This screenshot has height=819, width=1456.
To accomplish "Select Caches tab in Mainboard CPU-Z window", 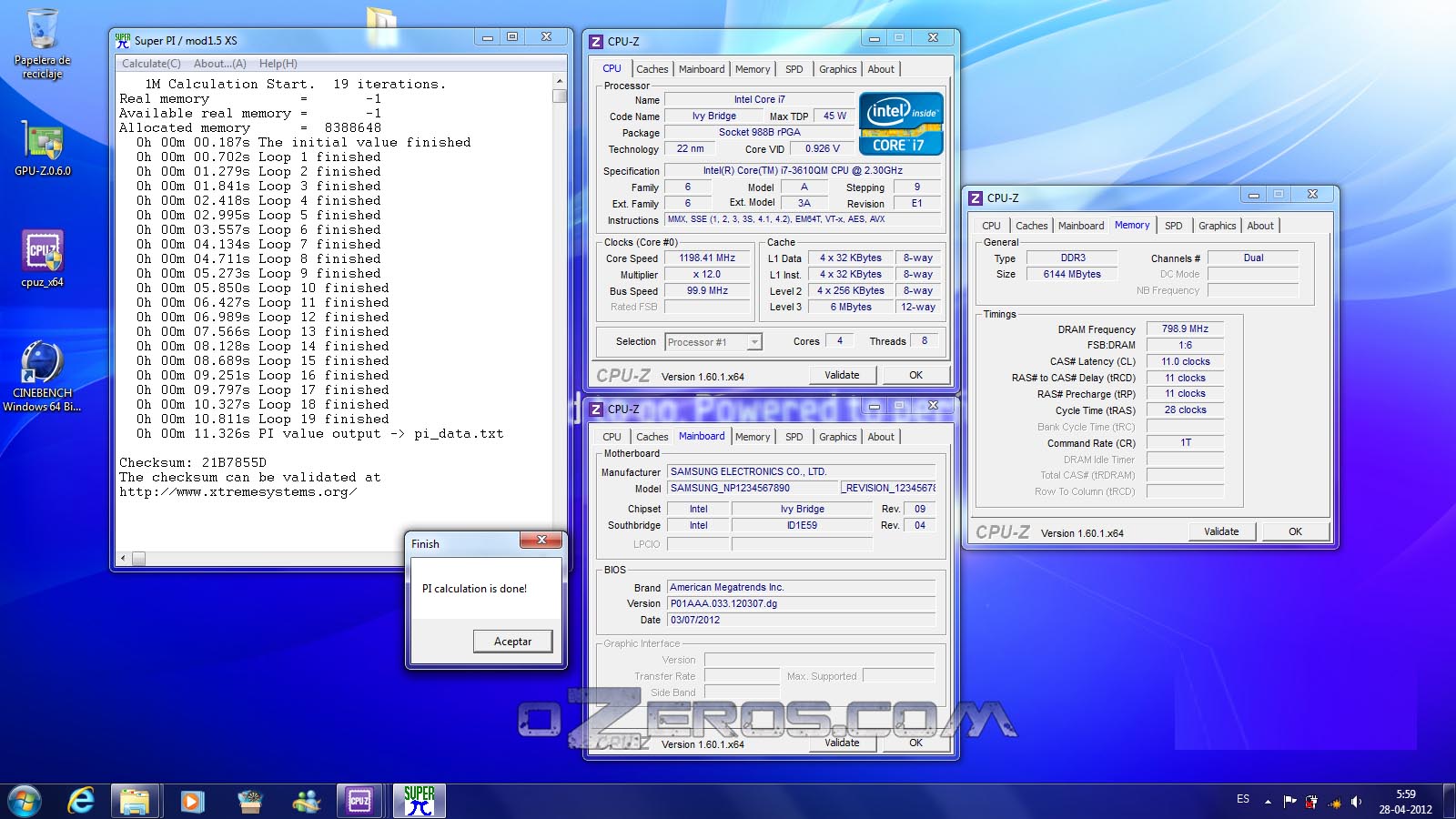I will point(652,437).
